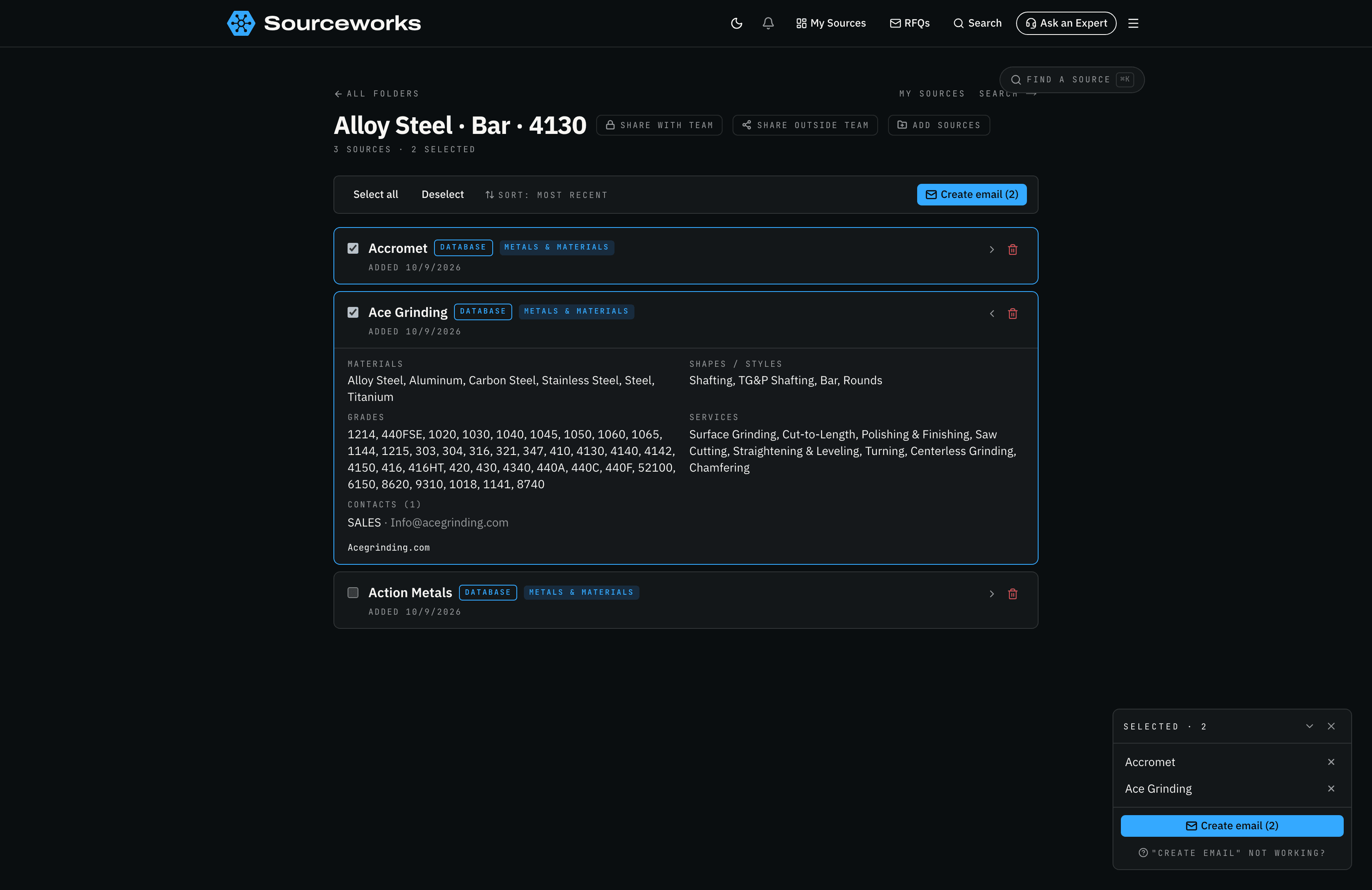Delete the Accromet source

[1012, 249]
